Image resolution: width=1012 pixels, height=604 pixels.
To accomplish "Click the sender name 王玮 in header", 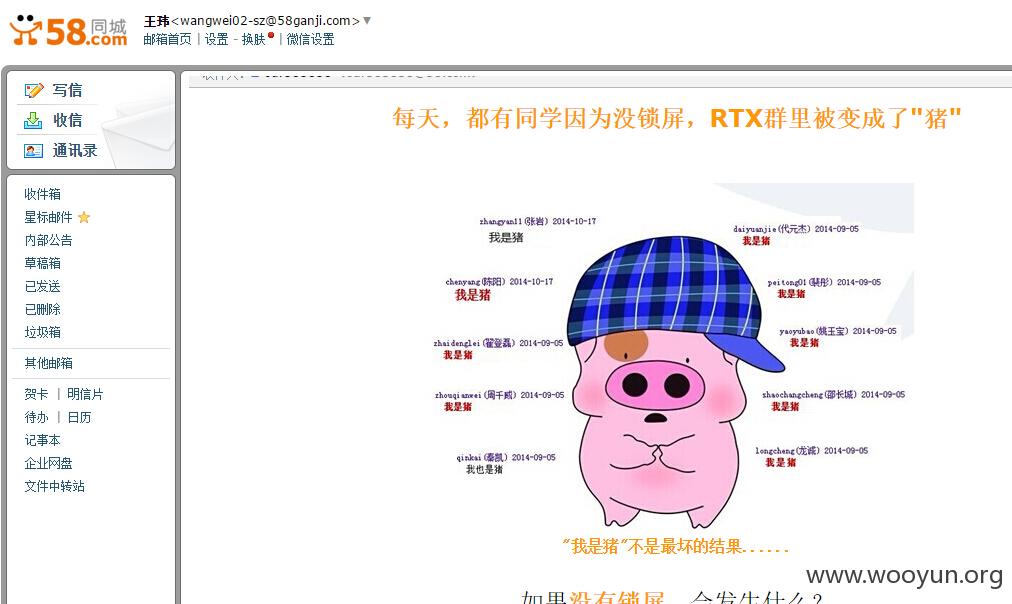I will (156, 21).
